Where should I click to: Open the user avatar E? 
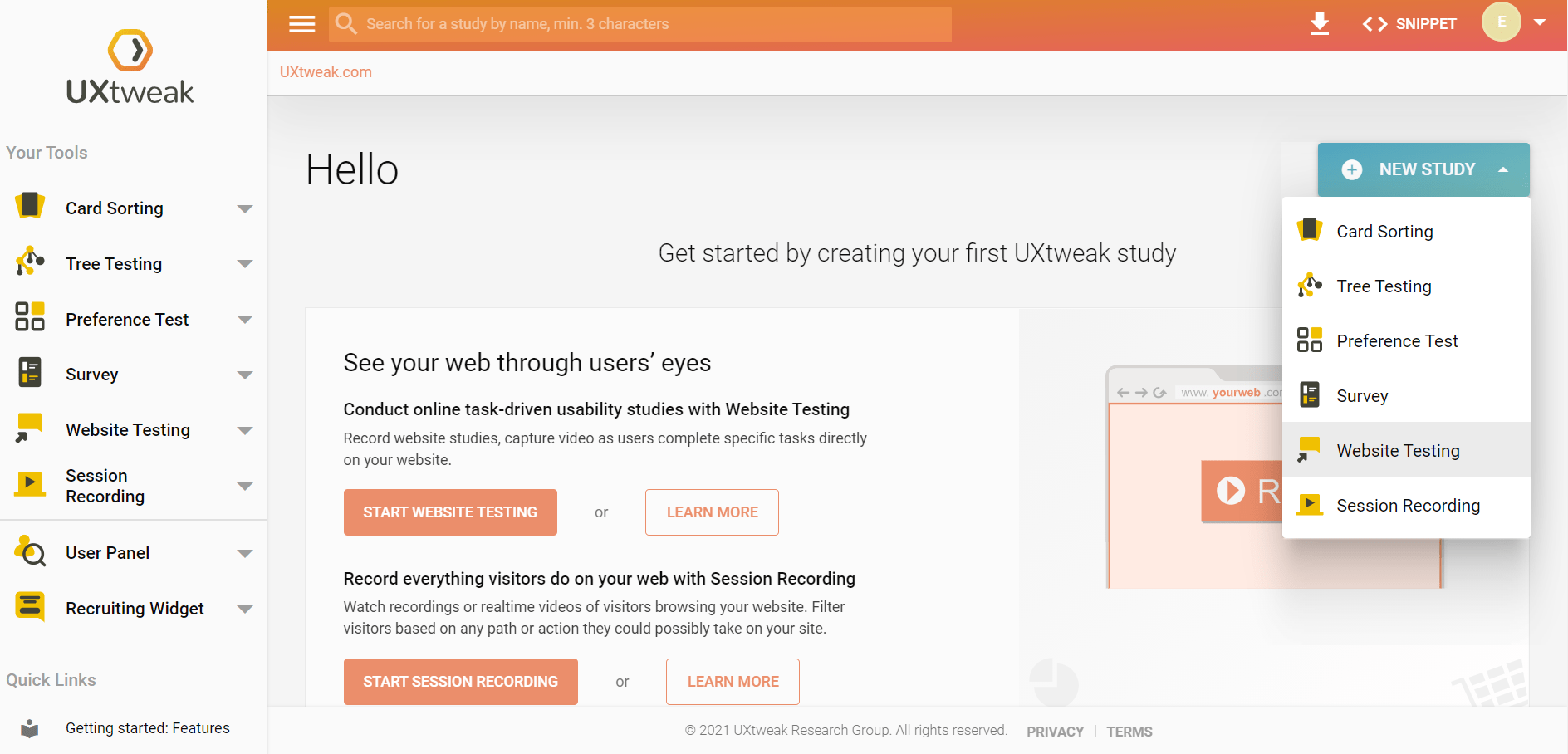pyautogui.click(x=1501, y=22)
